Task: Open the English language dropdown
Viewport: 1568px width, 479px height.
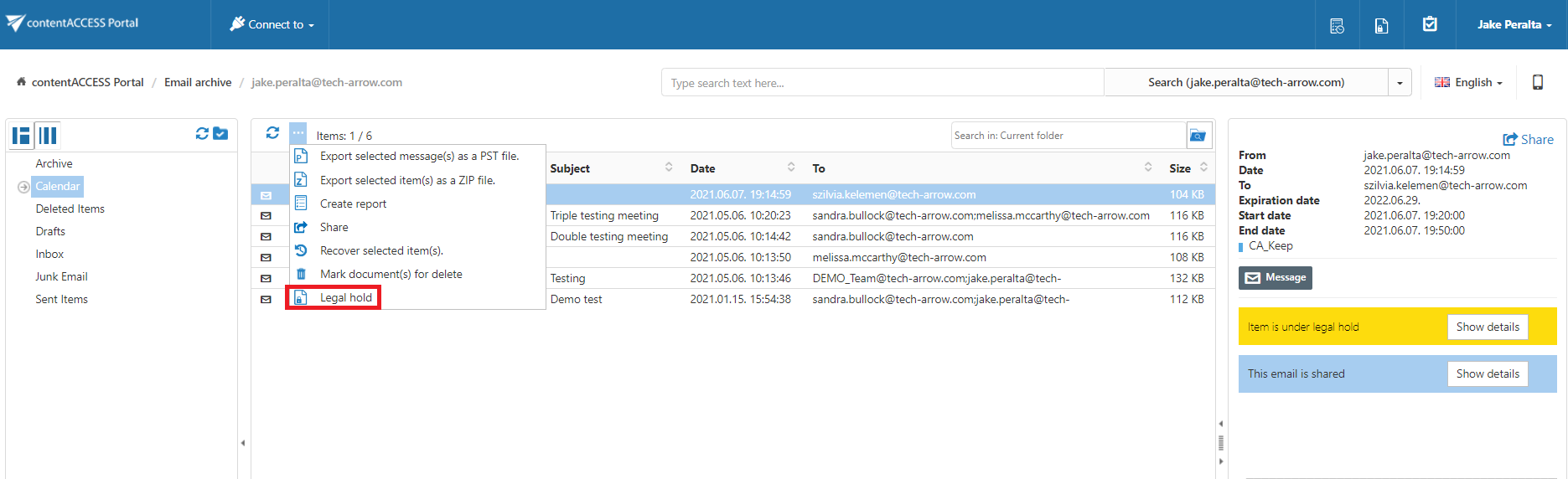Action: pos(1468,82)
